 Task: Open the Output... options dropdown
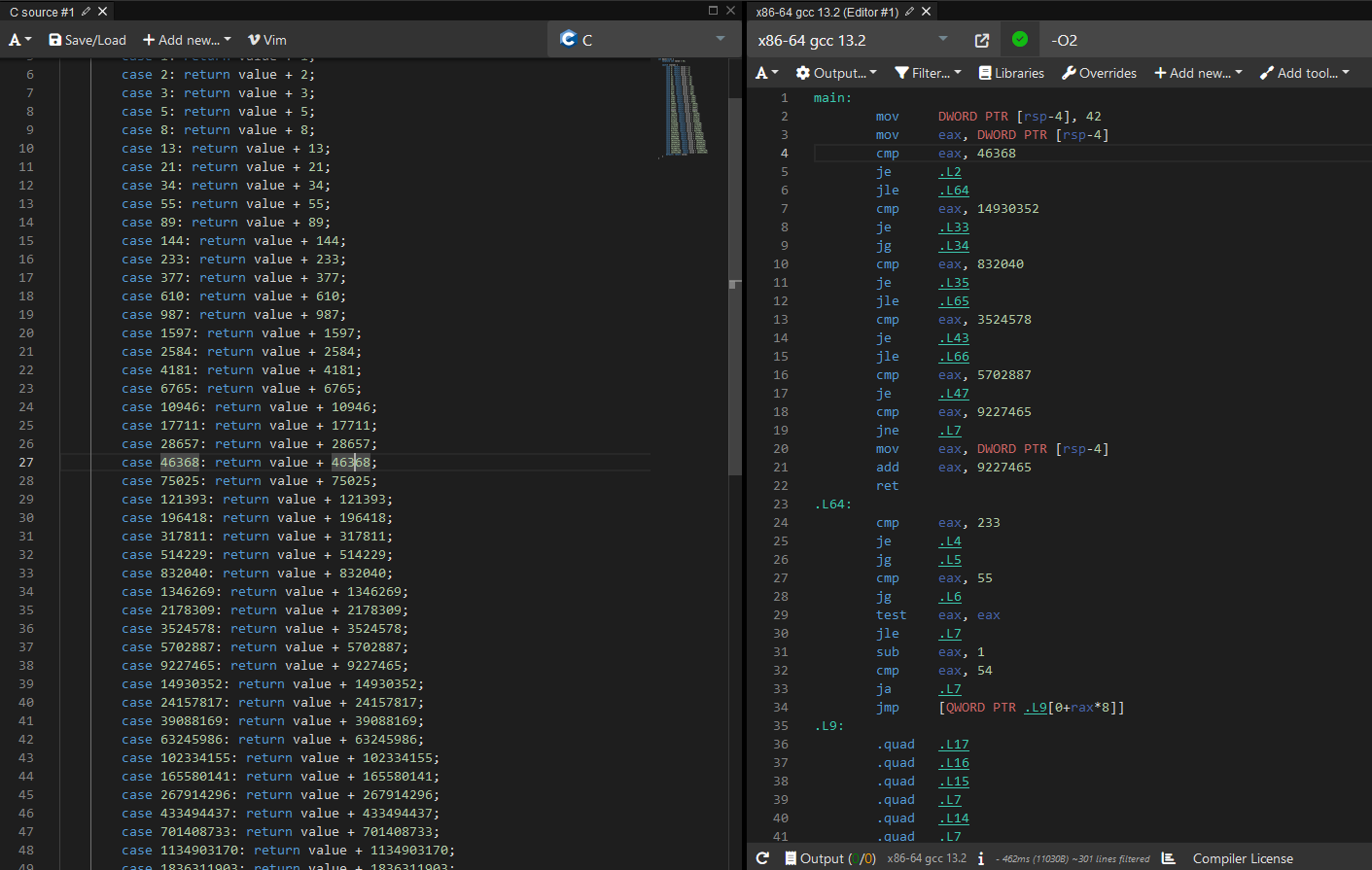click(835, 73)
